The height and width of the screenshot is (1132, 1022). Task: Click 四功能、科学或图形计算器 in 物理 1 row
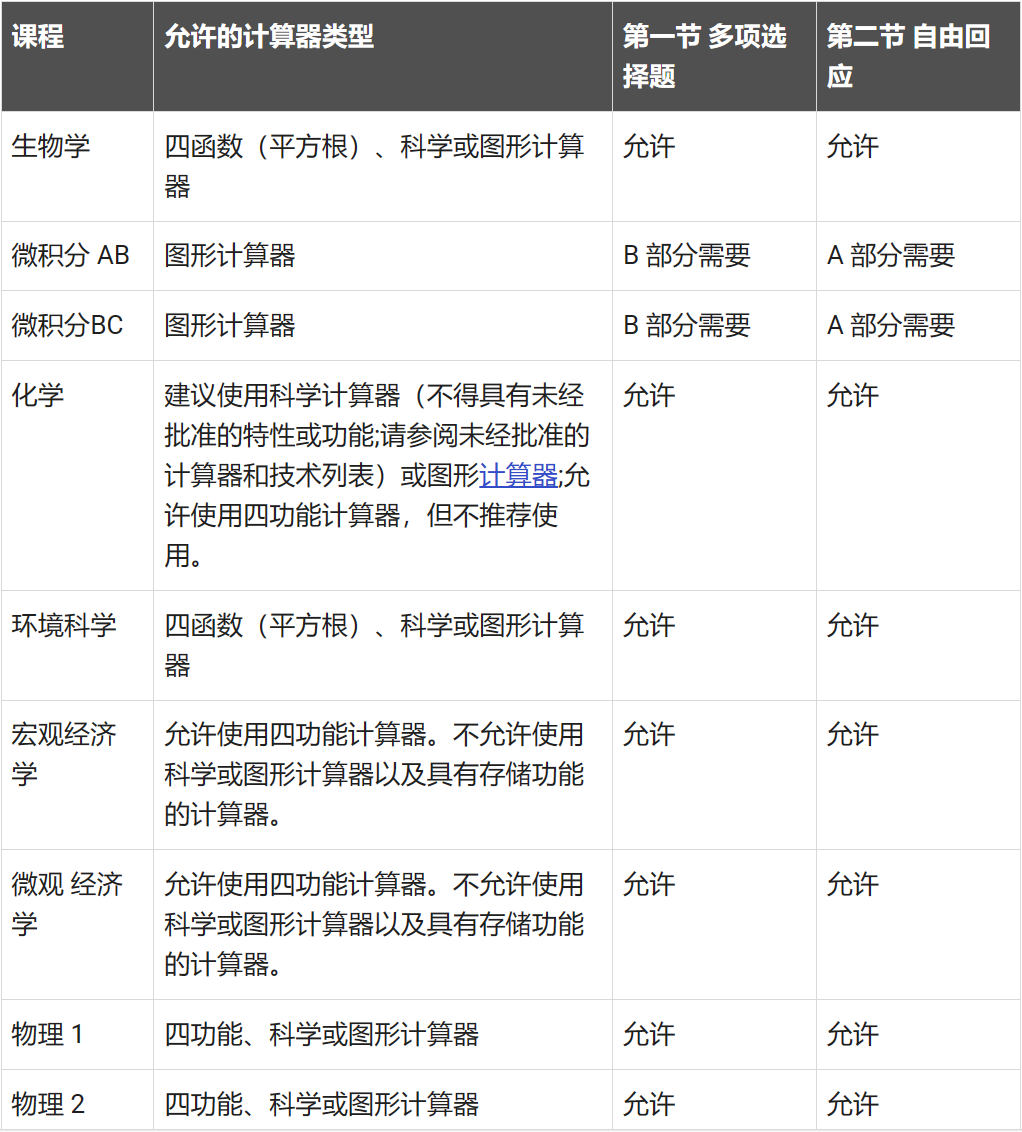322,1034
